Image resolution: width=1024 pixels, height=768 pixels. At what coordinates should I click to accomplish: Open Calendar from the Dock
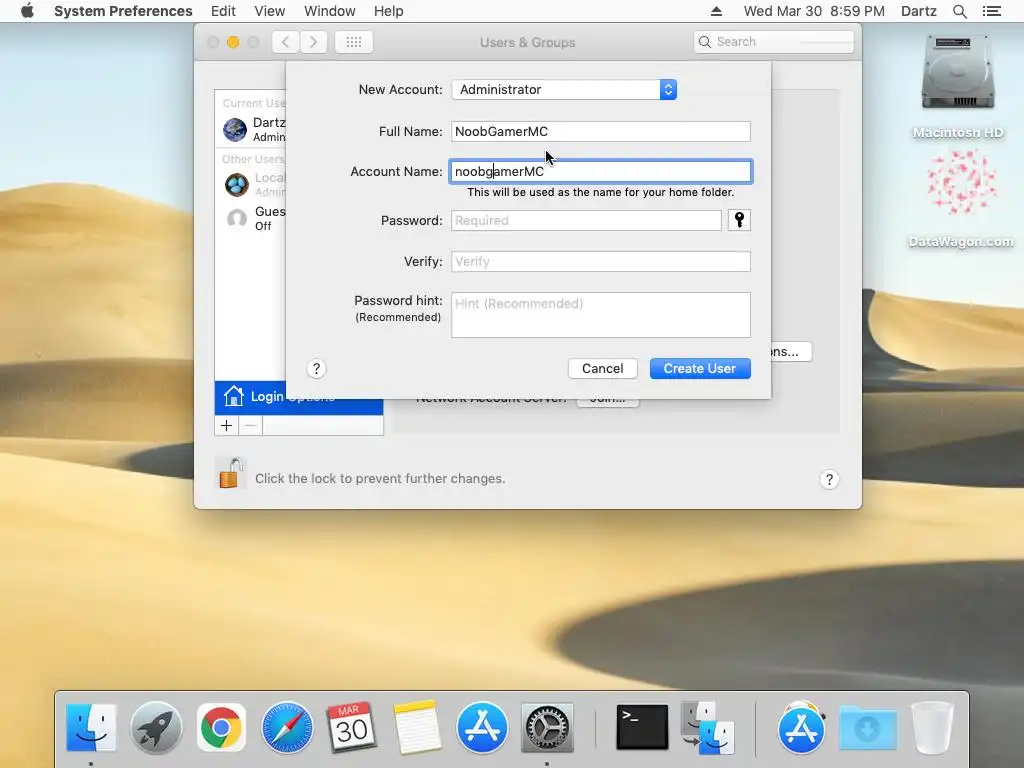351,728
